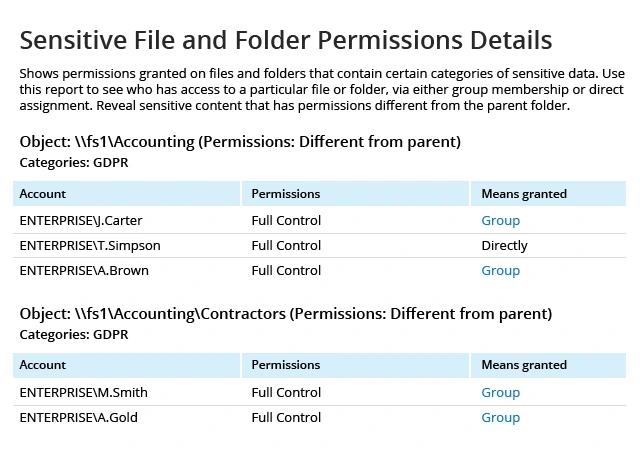
Task: Click Full Control permission for T.Simpson
Action: 286,245
